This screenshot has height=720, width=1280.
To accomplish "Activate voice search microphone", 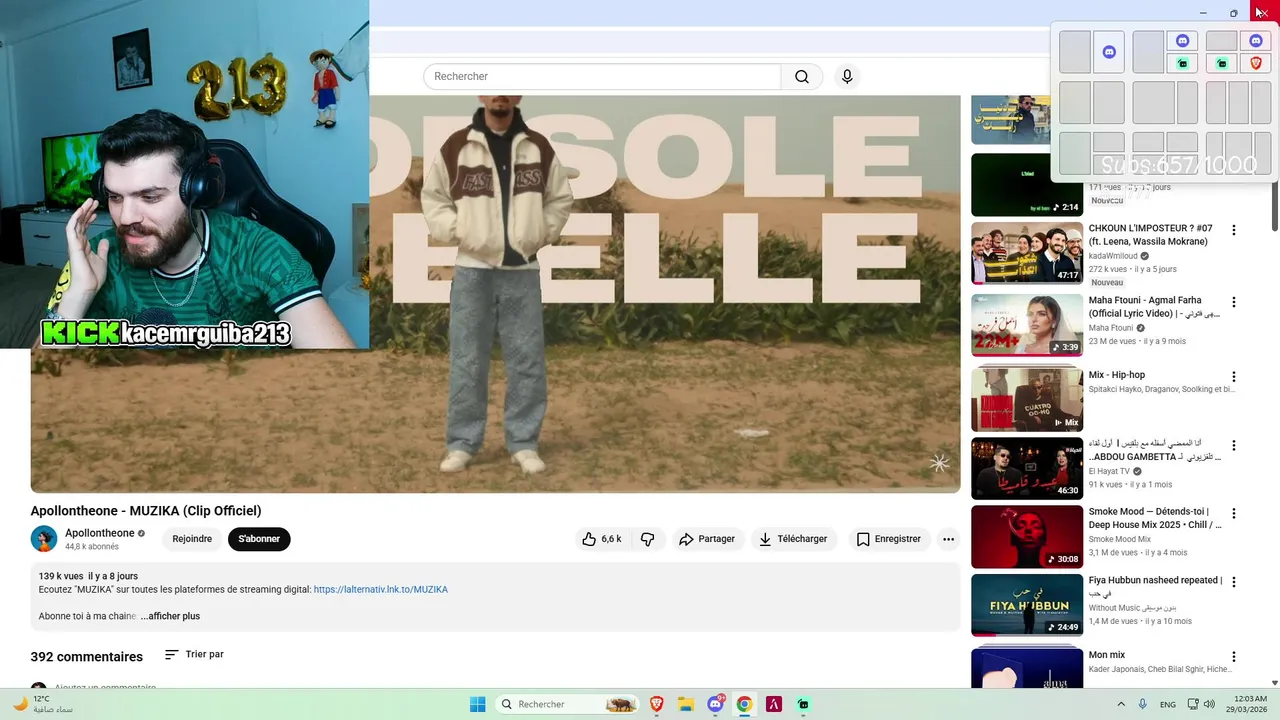I will tap(847, 77).
